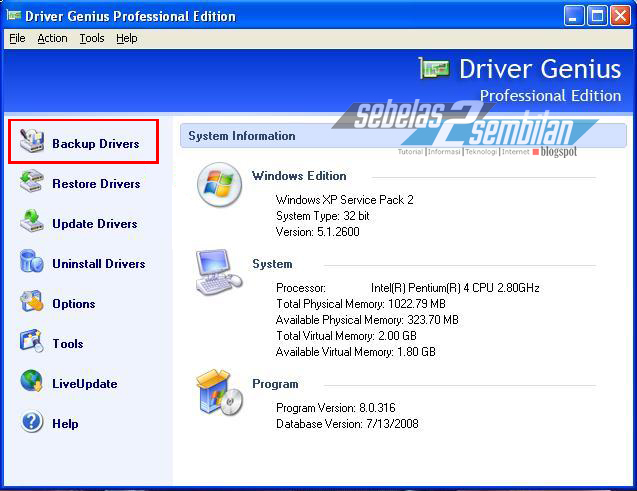637x491 pixels.
Task: Click the Update Drivers sidebar icon
Action: [x=32, y=221]
